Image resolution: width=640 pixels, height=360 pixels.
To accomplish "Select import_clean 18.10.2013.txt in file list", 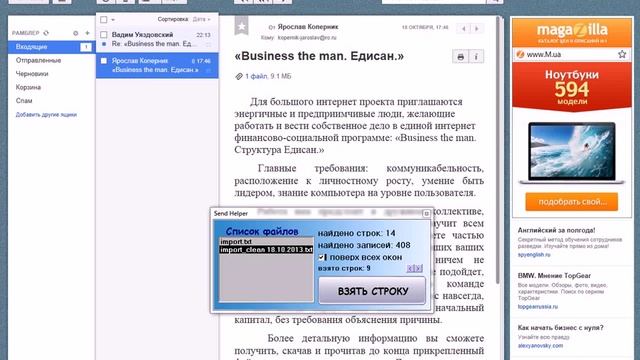I will tap(266, 249).
